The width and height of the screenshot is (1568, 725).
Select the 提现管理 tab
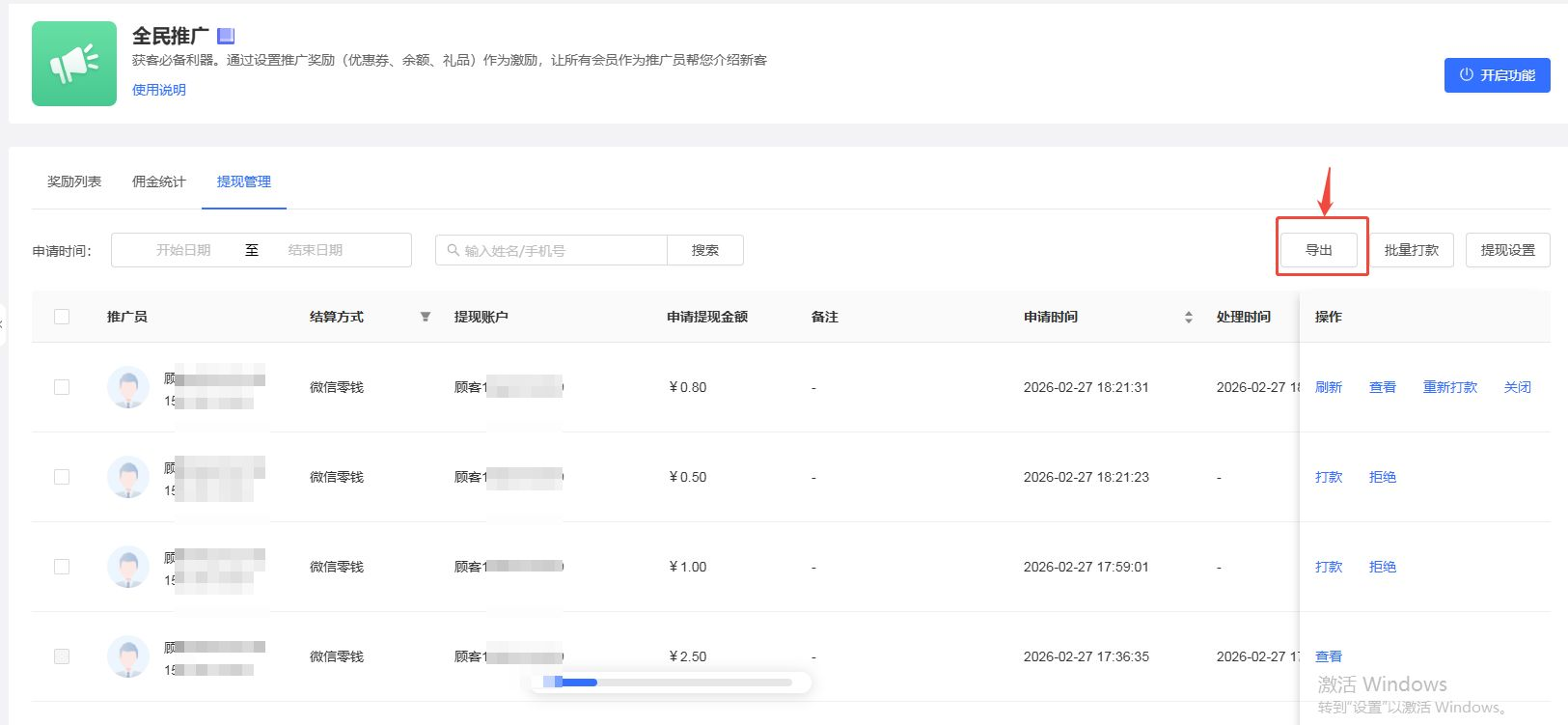(x=244, y=181)
